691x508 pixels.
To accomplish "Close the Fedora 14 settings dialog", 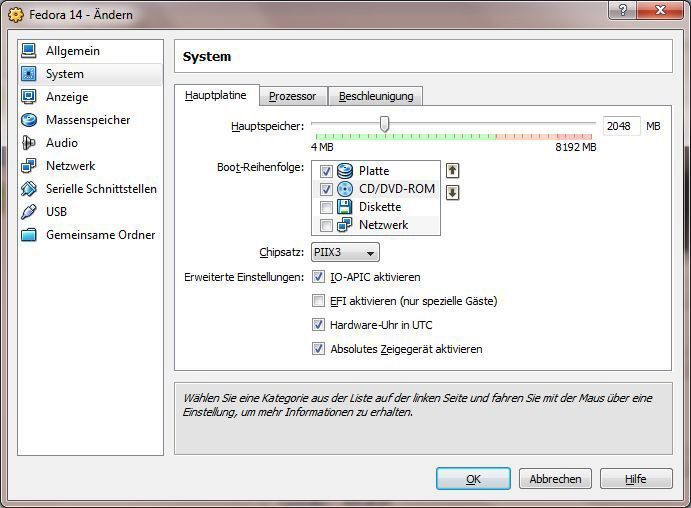I will pyautogui.click(x=661, y=10).
